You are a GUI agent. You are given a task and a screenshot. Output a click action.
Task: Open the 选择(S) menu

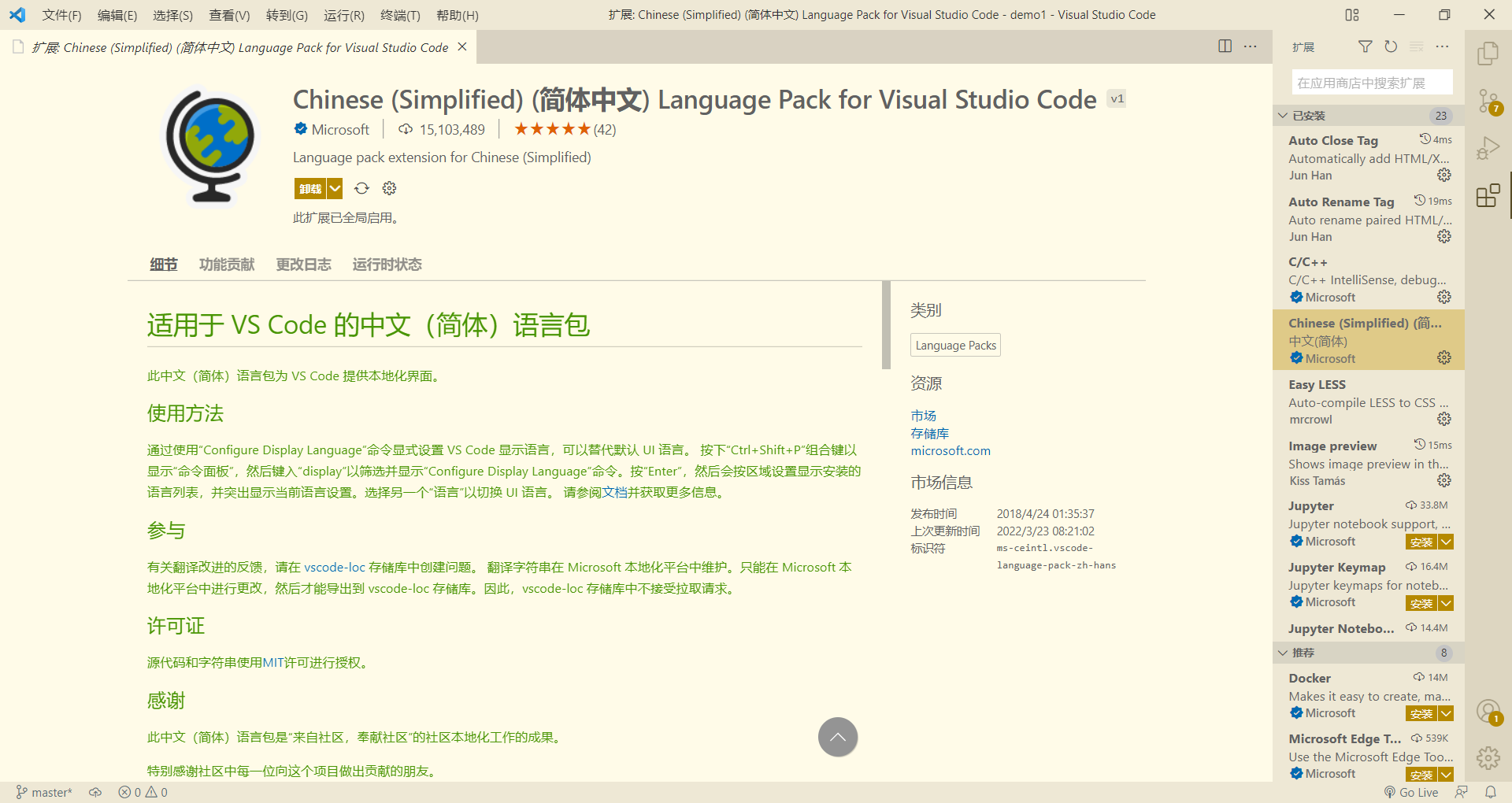click(172, 15)
